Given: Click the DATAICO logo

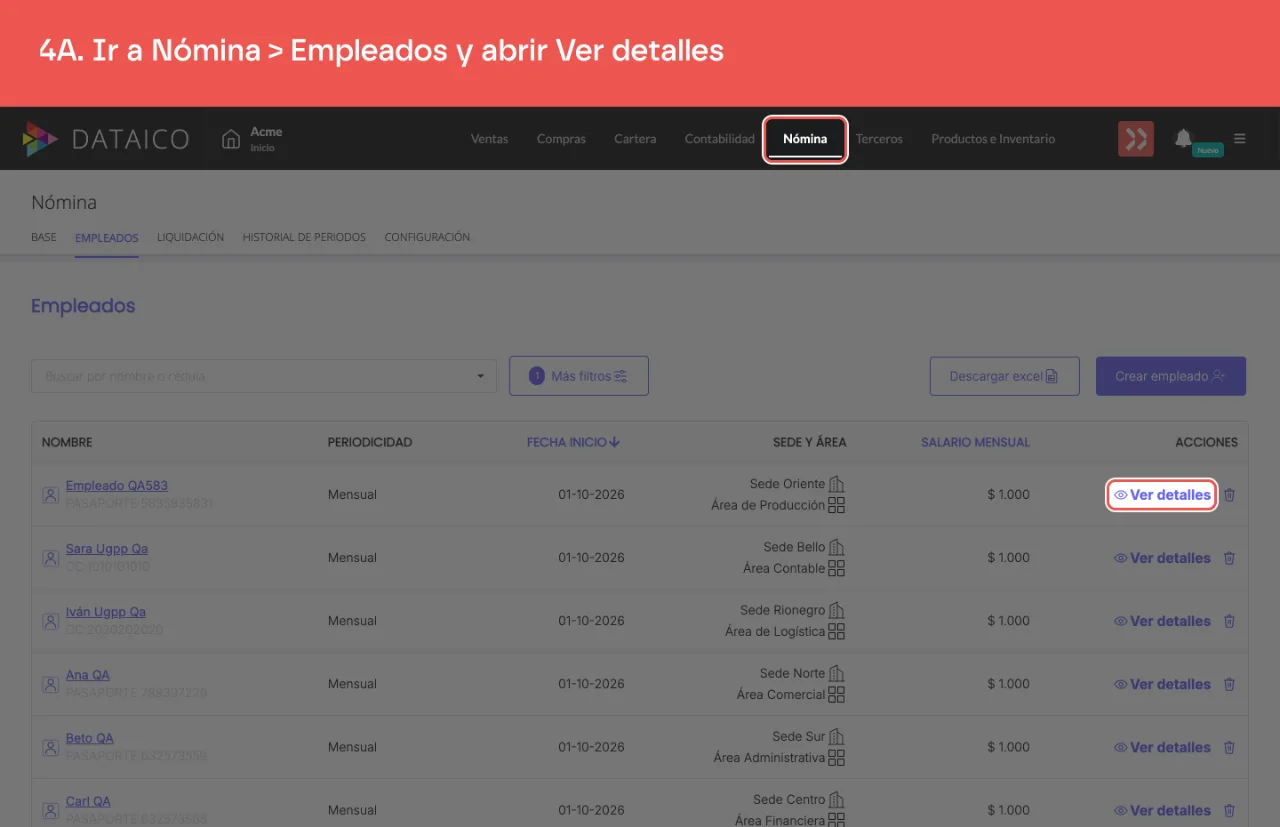Looking at the screenshot, I should point(106,139).
